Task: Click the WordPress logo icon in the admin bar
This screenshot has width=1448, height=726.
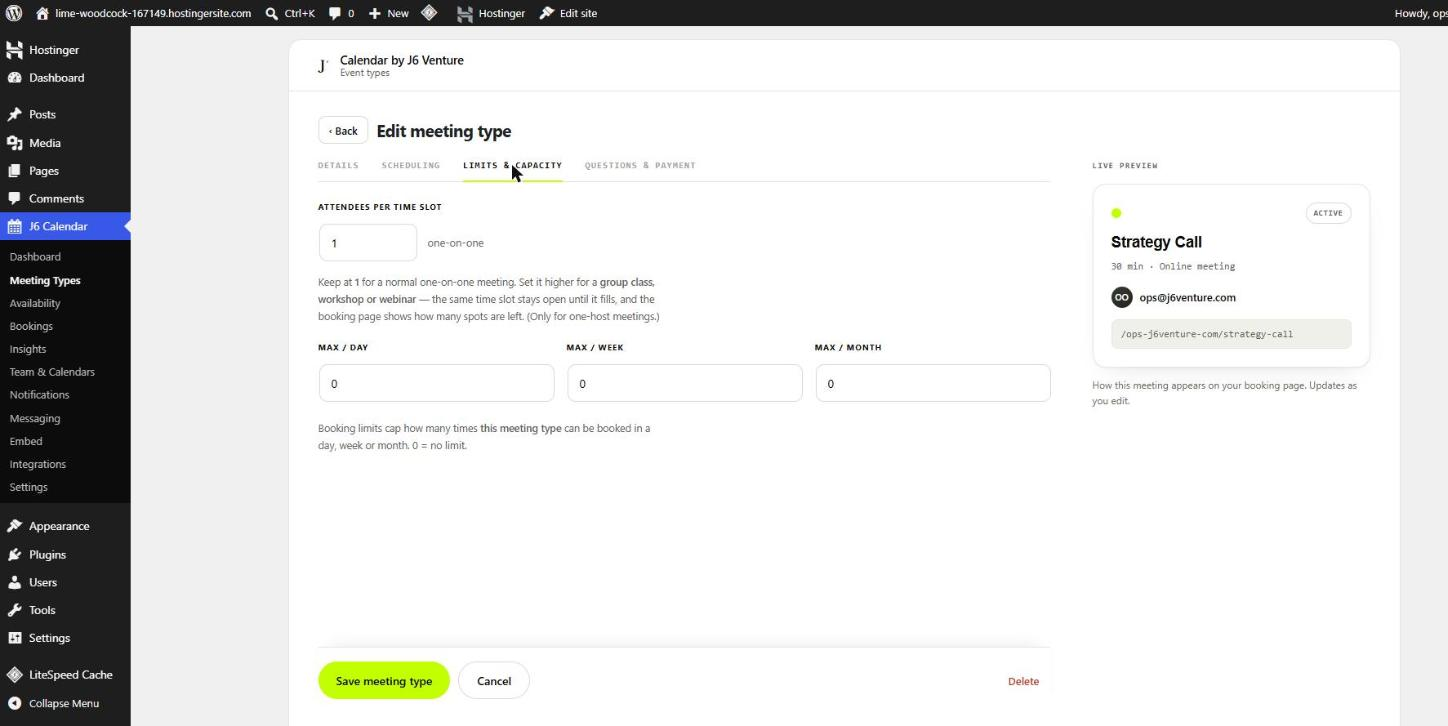Action: click(x=14, y=13)
